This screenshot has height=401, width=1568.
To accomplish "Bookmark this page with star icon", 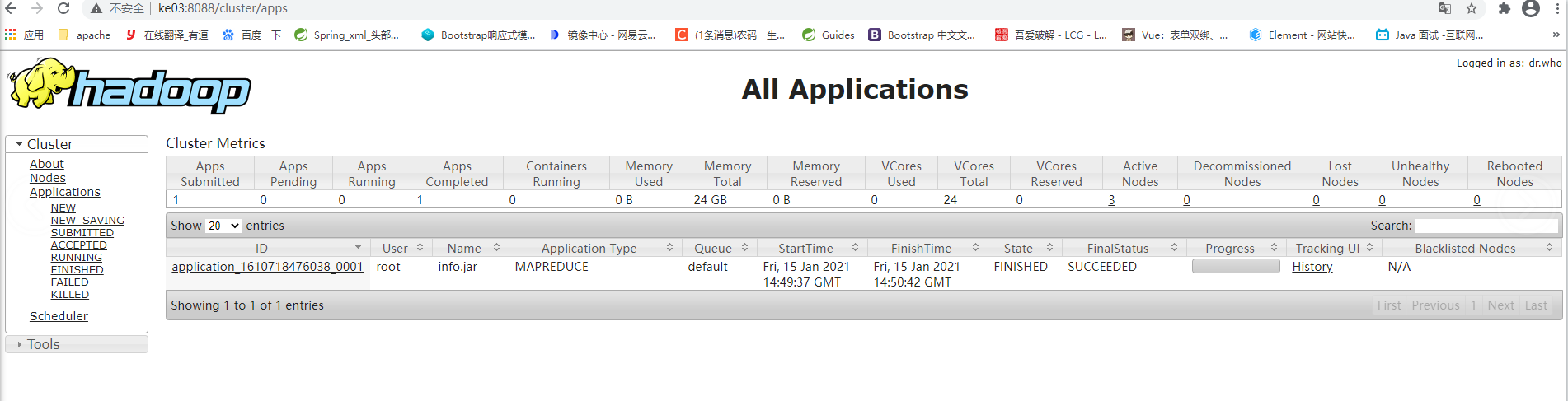I will point(1472,8).
